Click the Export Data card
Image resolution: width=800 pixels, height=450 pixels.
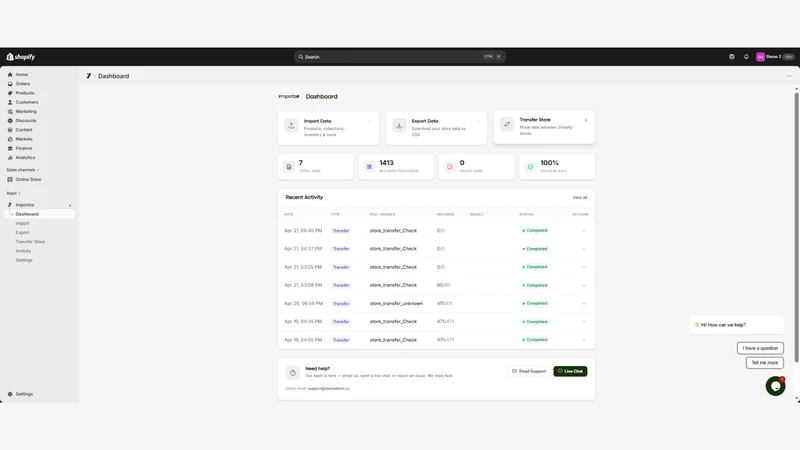click(436, 128)
